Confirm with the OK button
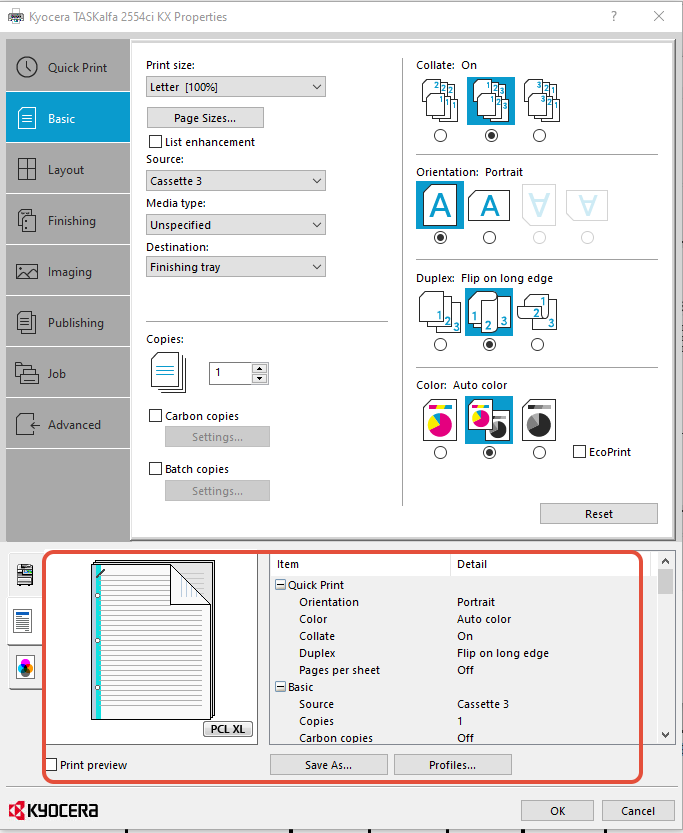Image resolution: width=683 pixels, height=833 pixels. click(x=557, y=811)
